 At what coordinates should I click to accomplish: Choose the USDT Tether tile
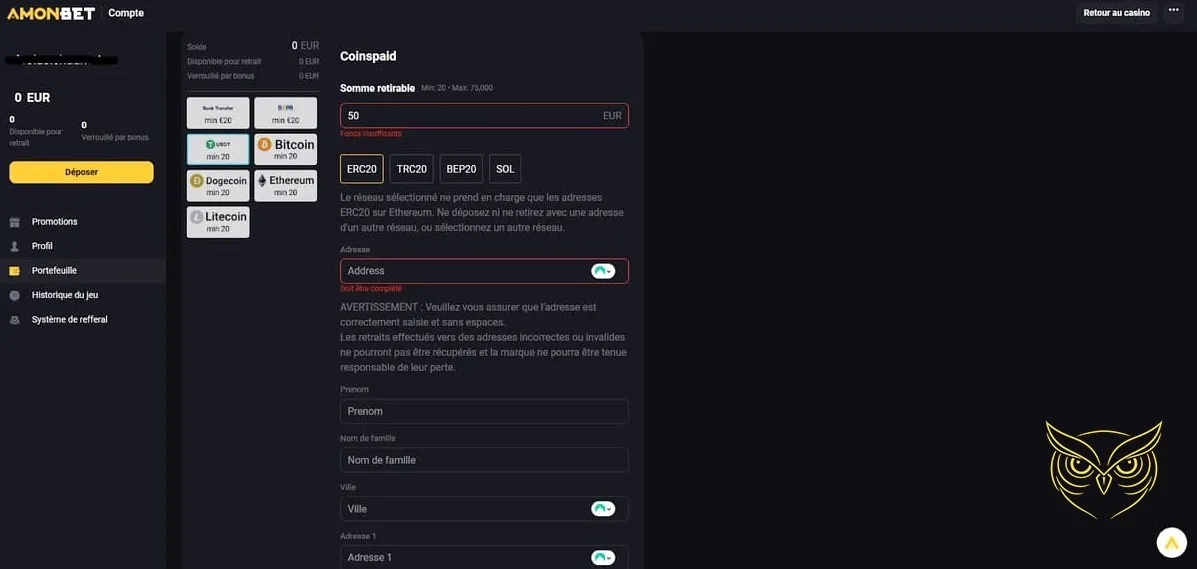click(x=218, y=149)
